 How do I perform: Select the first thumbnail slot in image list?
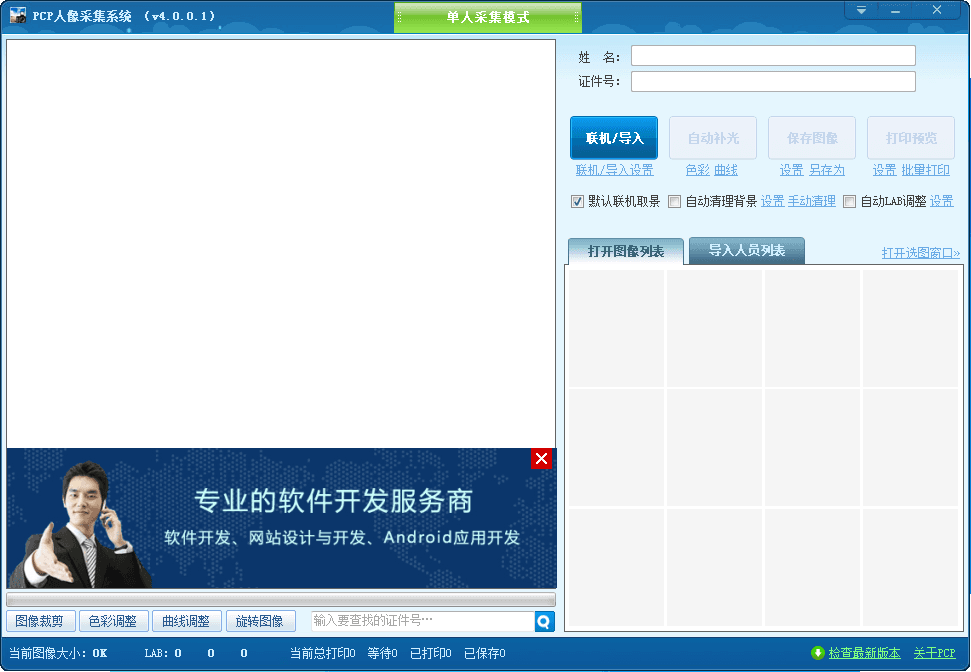pos(616,328)
